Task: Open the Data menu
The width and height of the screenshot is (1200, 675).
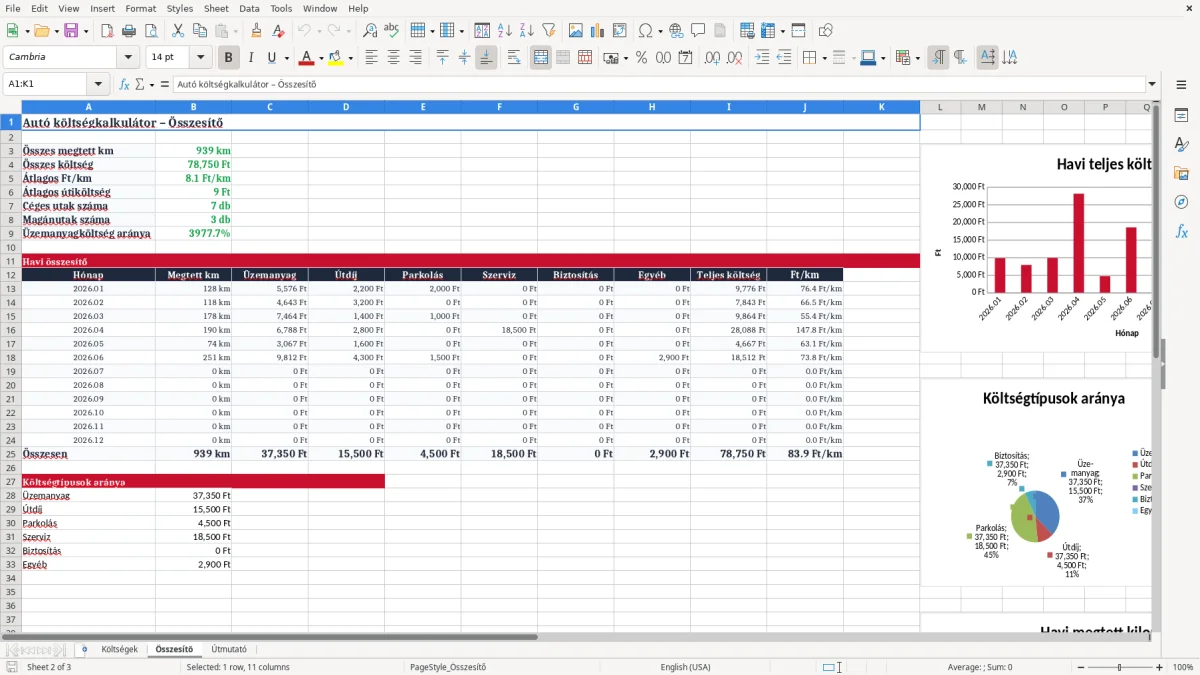Action: point(249,8)
